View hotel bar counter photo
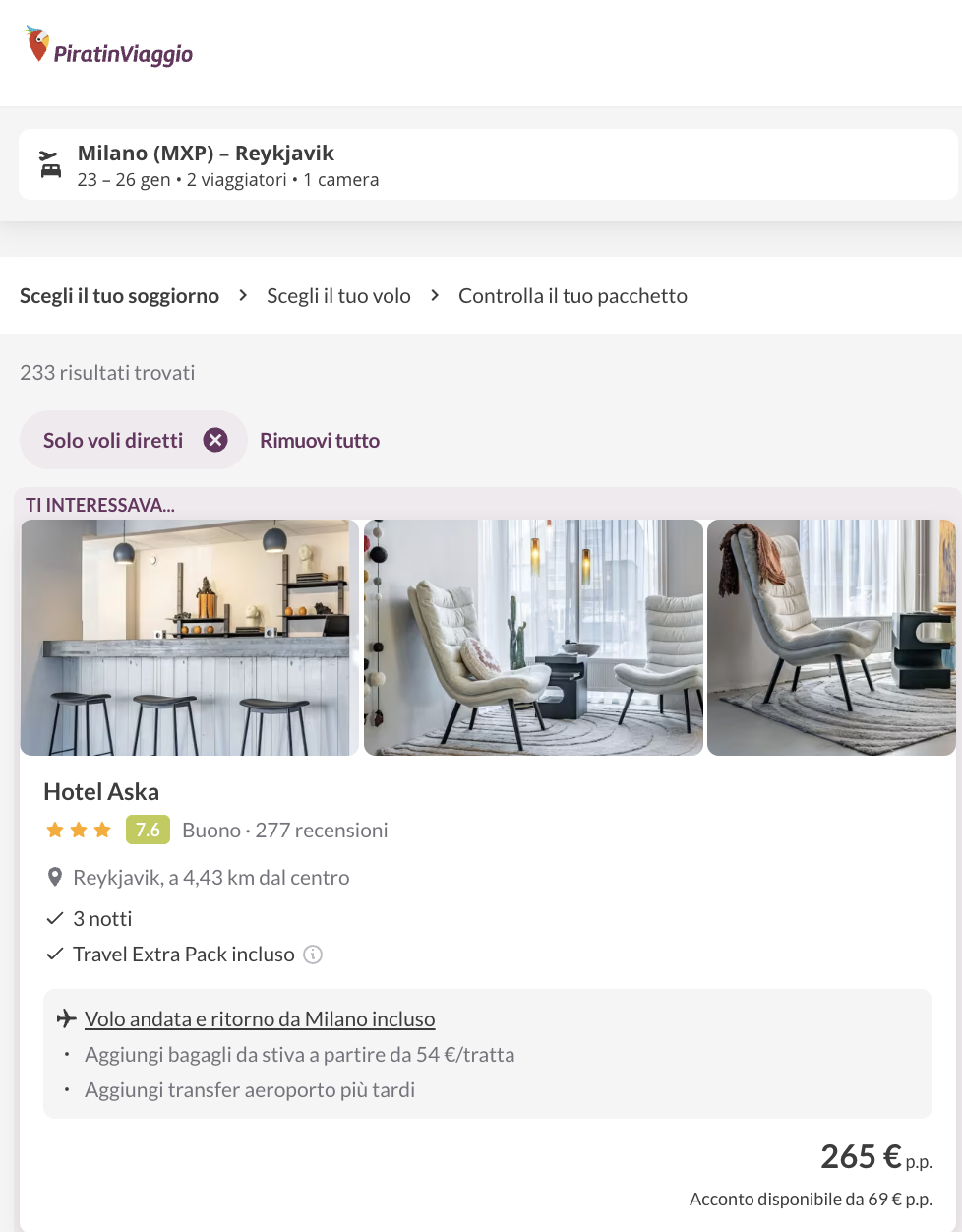Viewport: 962px width, 1232px height. click(x=190, y=638)
